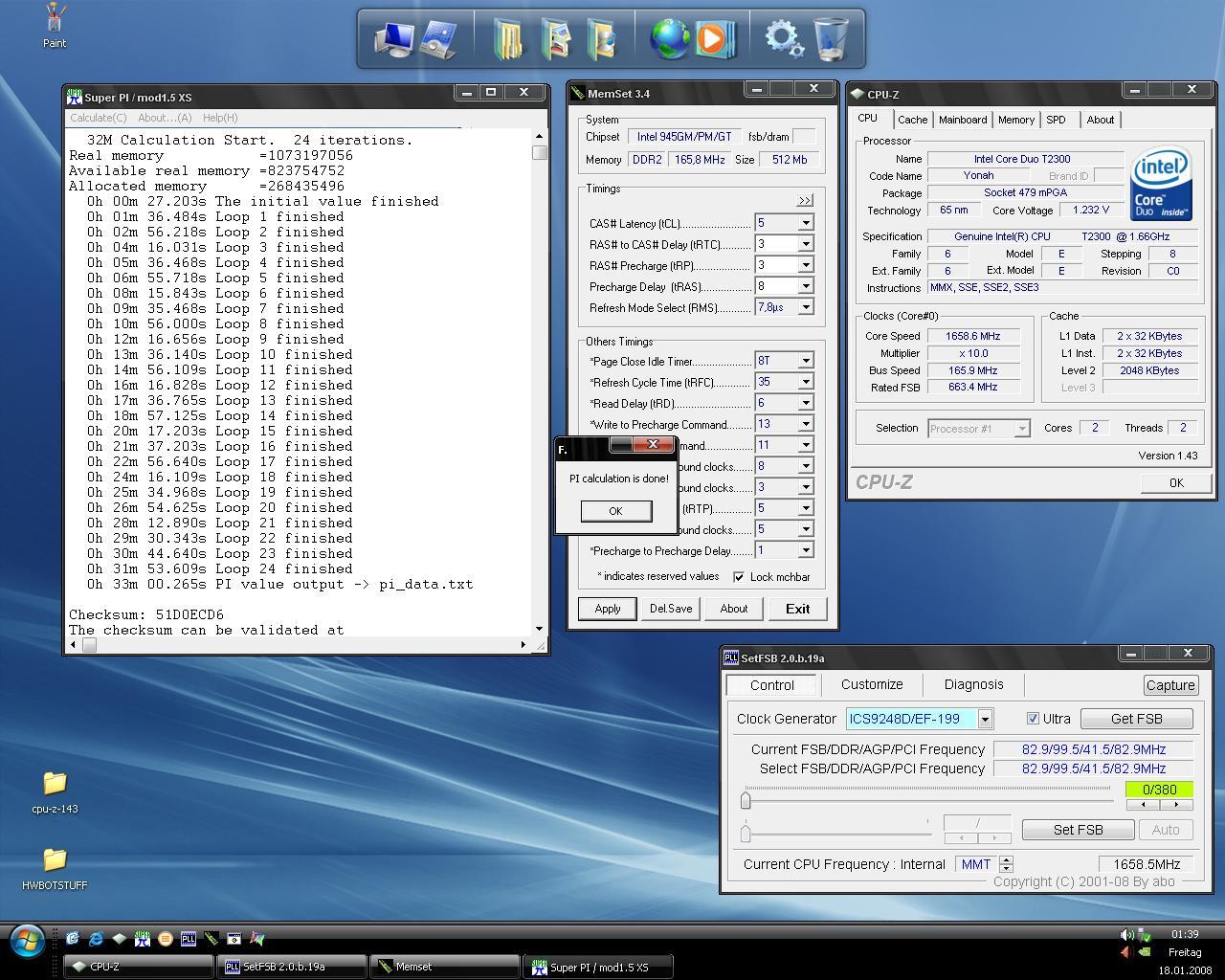Click the Capture button in SetFSB
The image size is (1225, 980).
tap(1170, 685)
